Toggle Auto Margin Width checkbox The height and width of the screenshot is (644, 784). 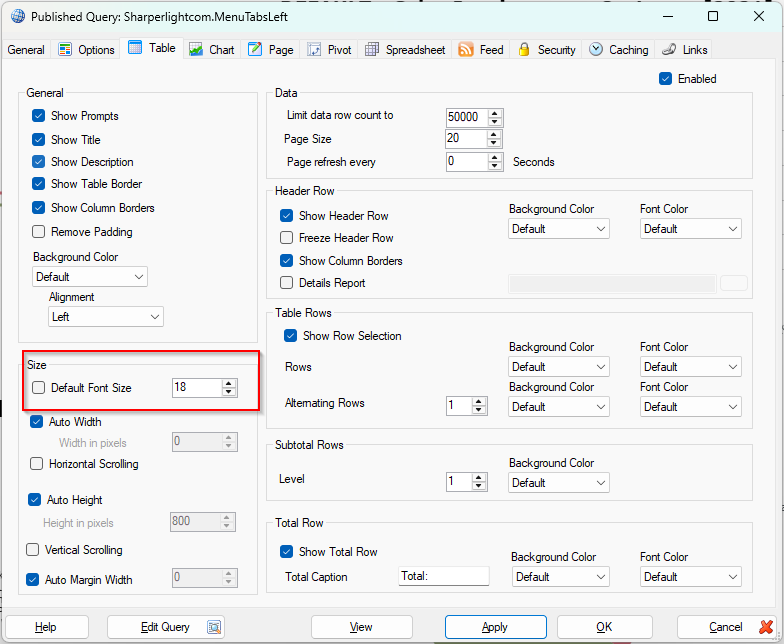pyautogui.click(x=32, y=580)
